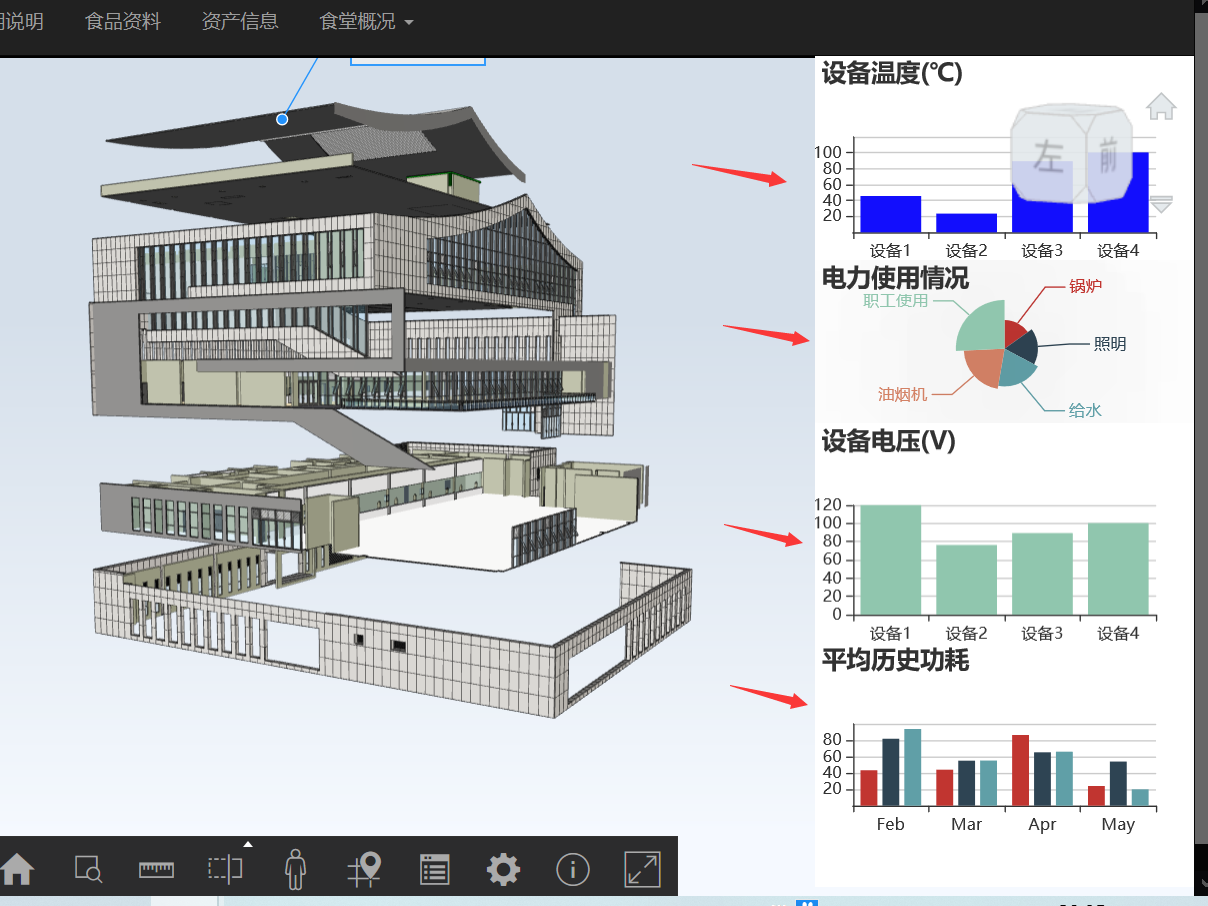Viewport: 1208px width, 906px height.
Task: Switch to the 使用说明 tab
Action: (21, 21)
